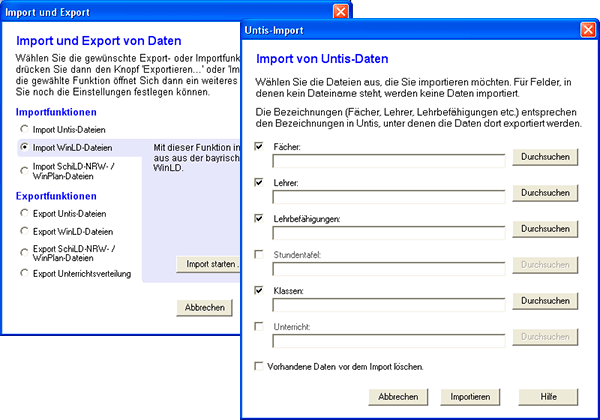Click Durchsuchen next to Stundentafel
The height and width of the screenshot is (420, 600).
[545, 265]
